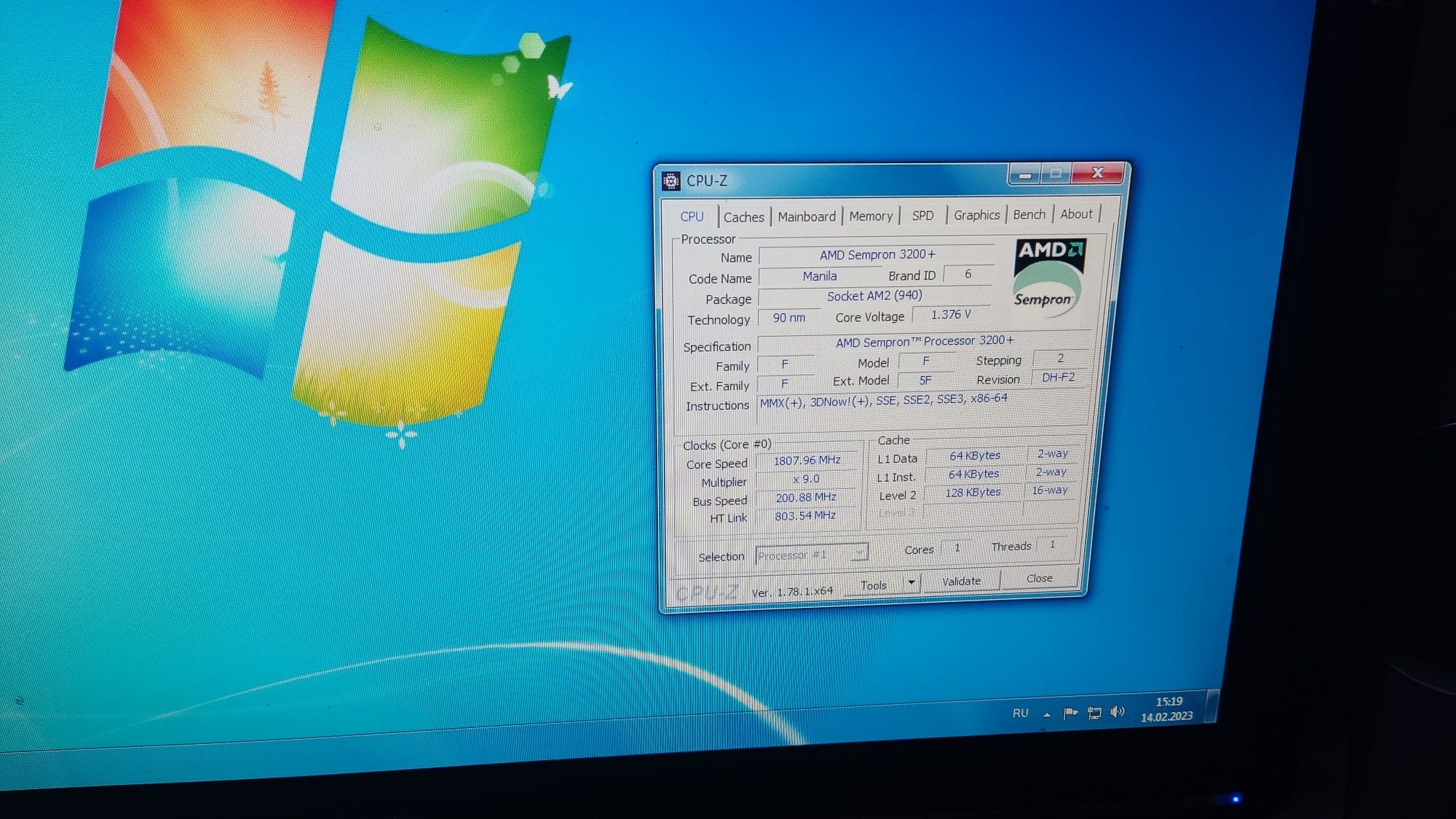Click the Close button in CPU-Z
The width and height of the screenshot is (1456, 819).
1039,578
